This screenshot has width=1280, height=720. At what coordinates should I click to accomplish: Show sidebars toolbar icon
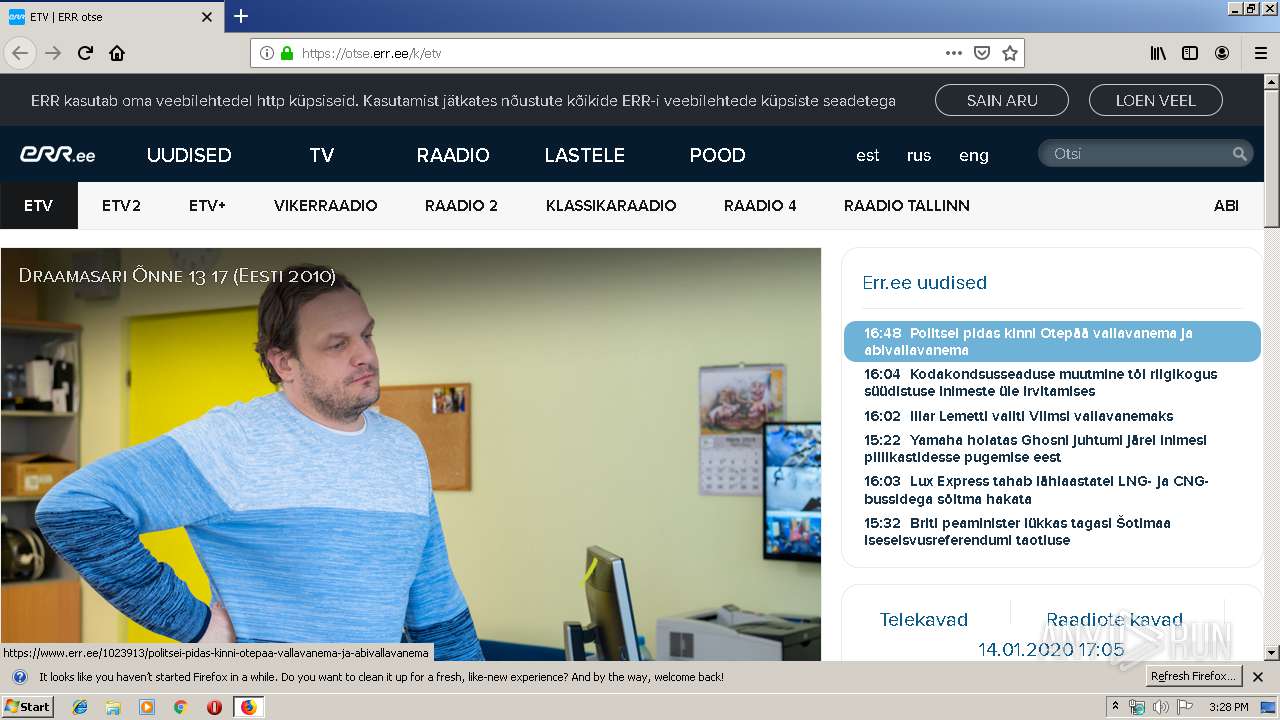[x=1190, y=53]
